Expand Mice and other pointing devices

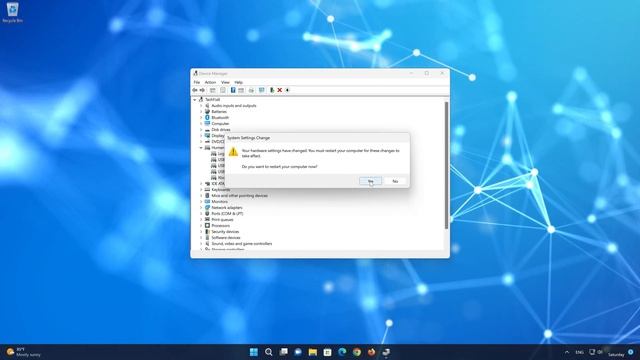tap(201, 196)
